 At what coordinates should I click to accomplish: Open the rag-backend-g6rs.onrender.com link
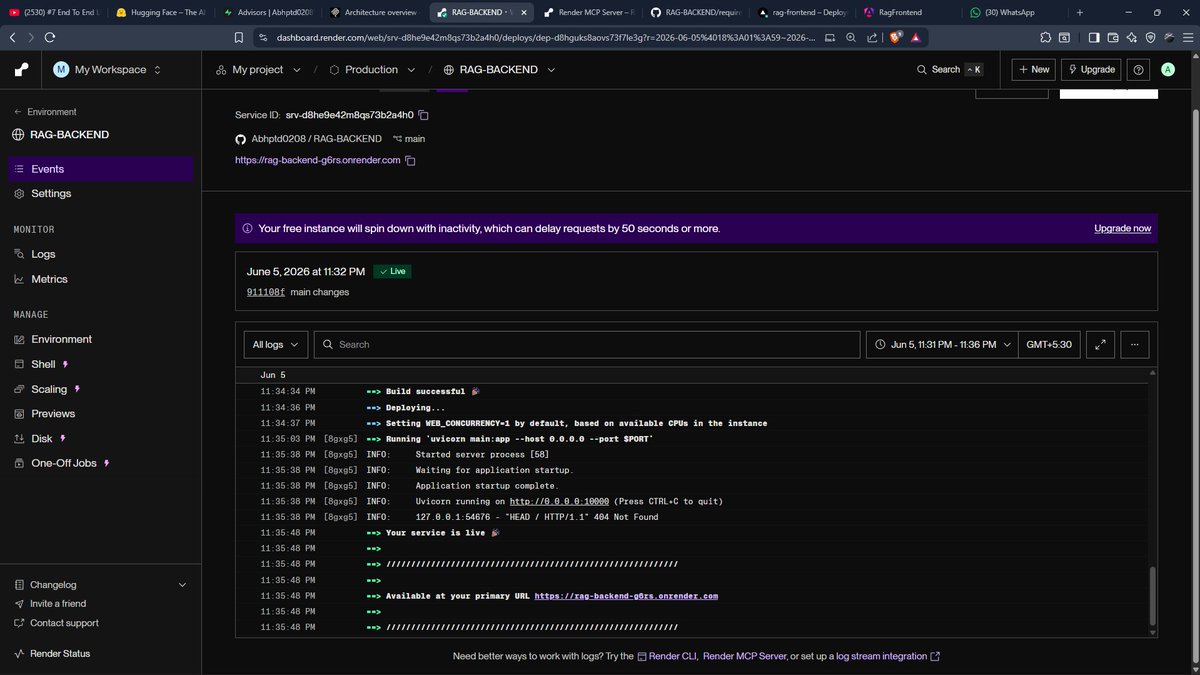(x=317, y=160)
